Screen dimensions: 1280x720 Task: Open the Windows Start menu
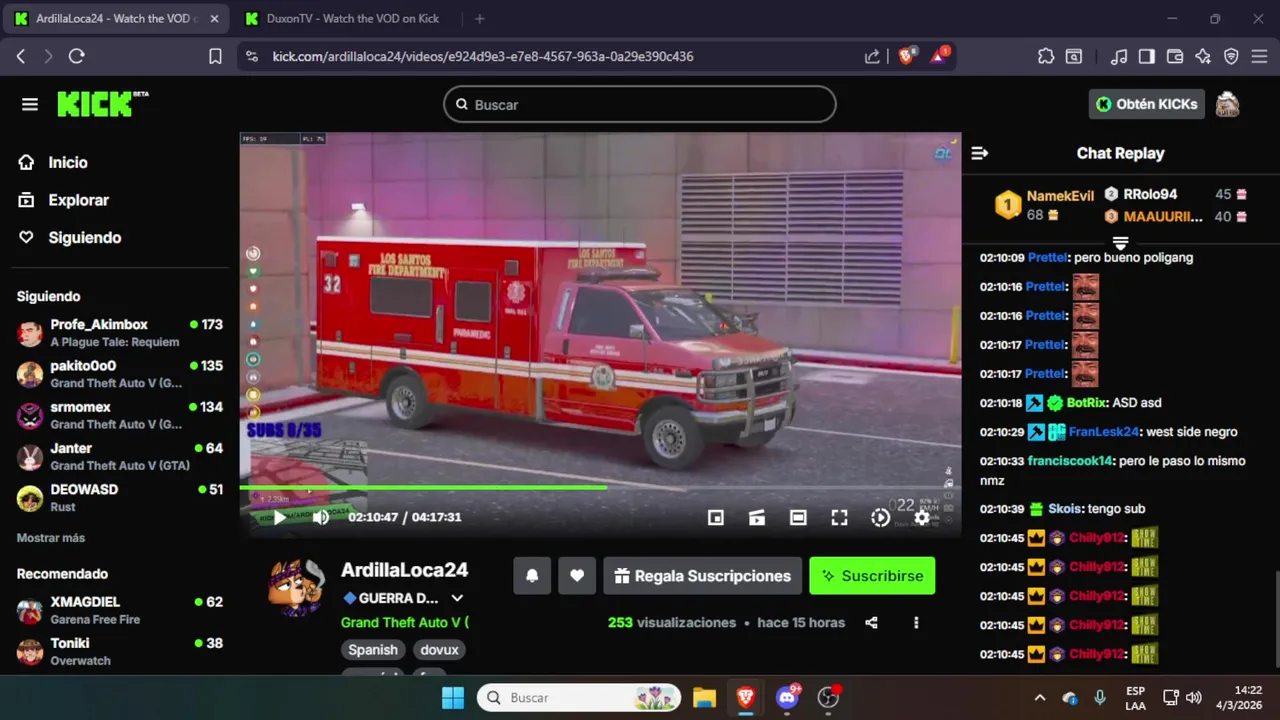click(453, 697)
